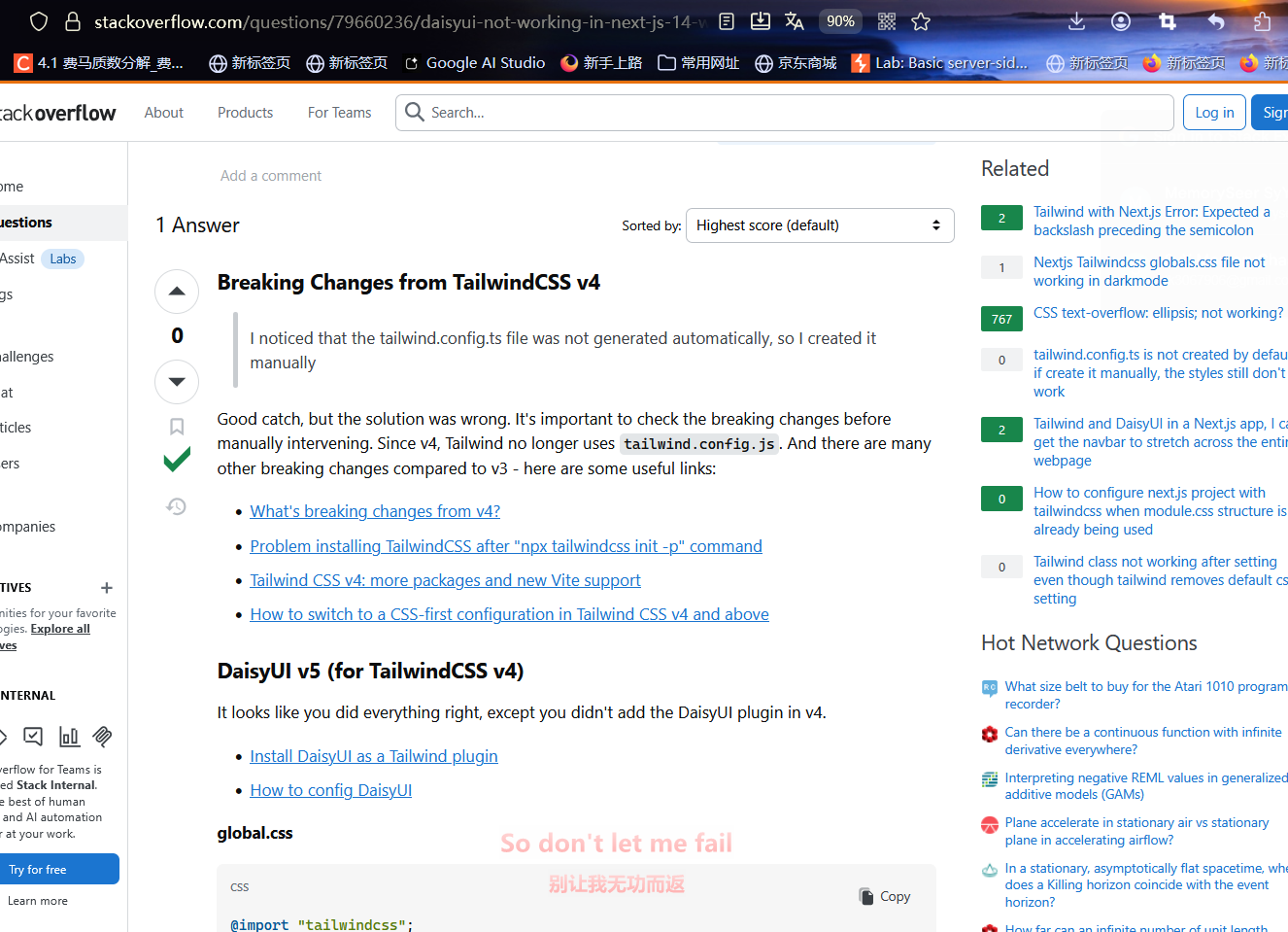Open the browser translate page icon
The height and width of the screenshot is (932, 1288).
(x=795, y=21)
